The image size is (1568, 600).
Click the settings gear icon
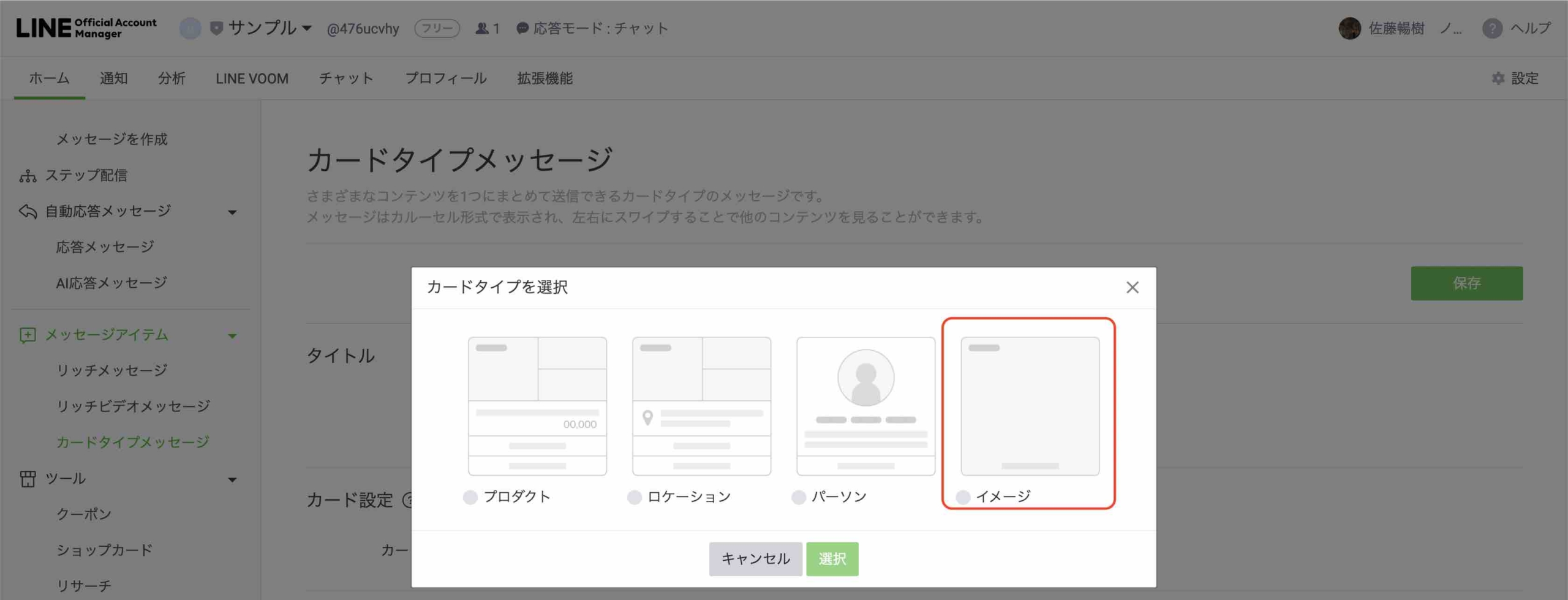pyautogui.click(x=1498, y=78)
